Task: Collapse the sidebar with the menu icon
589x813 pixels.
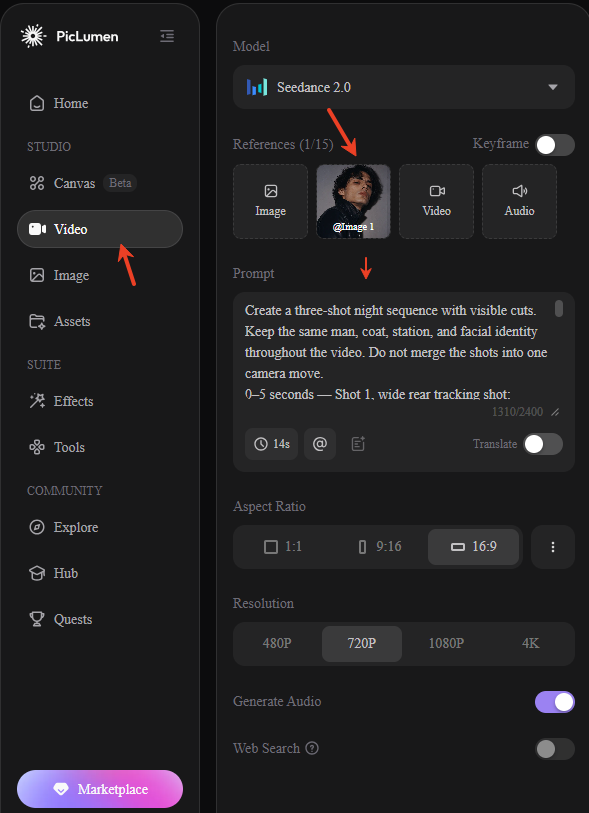Action: pos(167,36)
